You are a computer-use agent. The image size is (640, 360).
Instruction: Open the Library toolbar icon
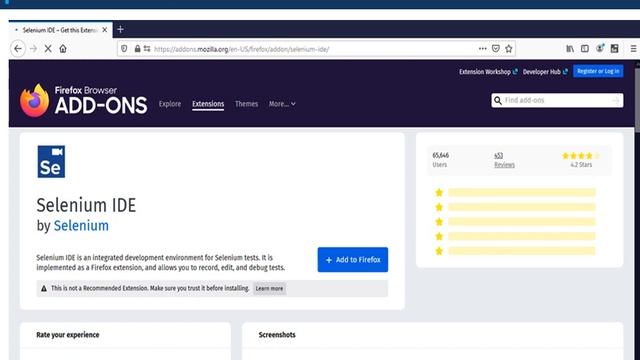point(570,49)
